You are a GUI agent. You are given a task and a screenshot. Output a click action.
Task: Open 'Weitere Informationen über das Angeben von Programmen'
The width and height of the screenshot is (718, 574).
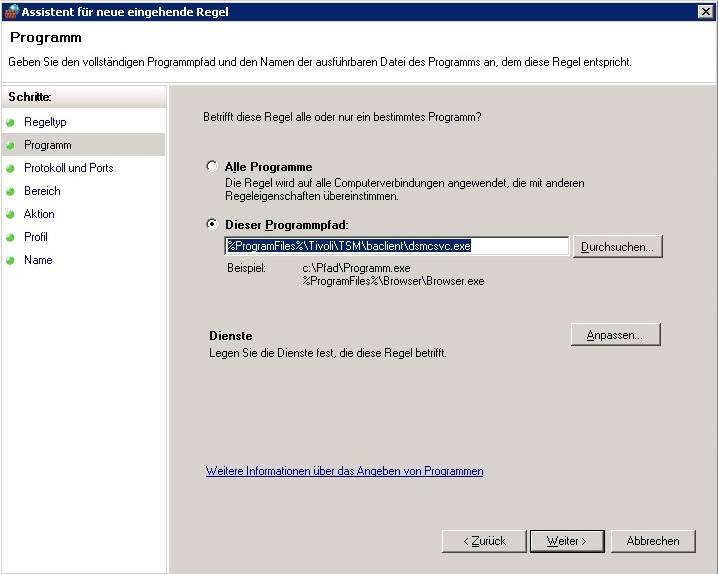(x=344, y=471)
